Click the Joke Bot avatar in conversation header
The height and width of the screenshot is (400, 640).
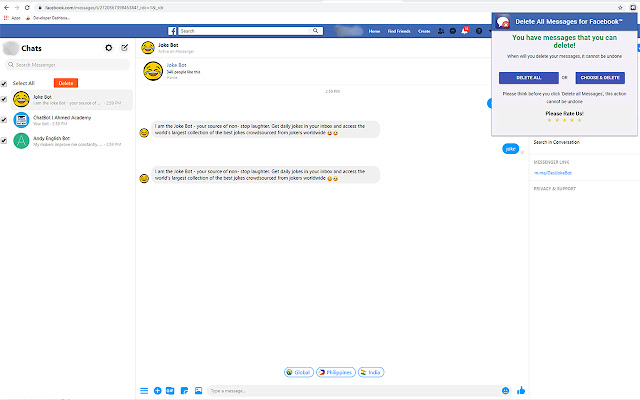pos(148,47)
